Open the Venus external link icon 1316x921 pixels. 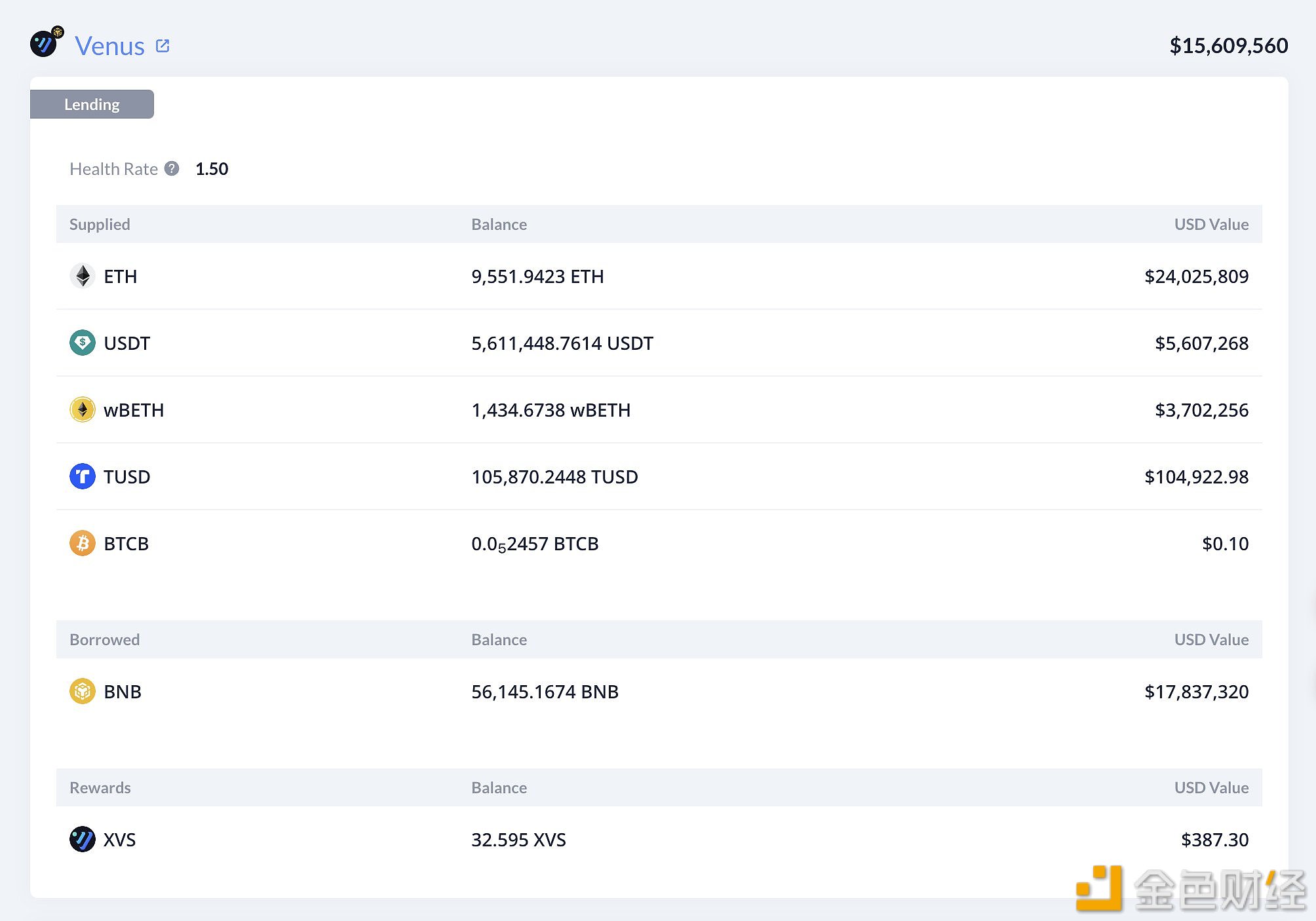point(163,46)
